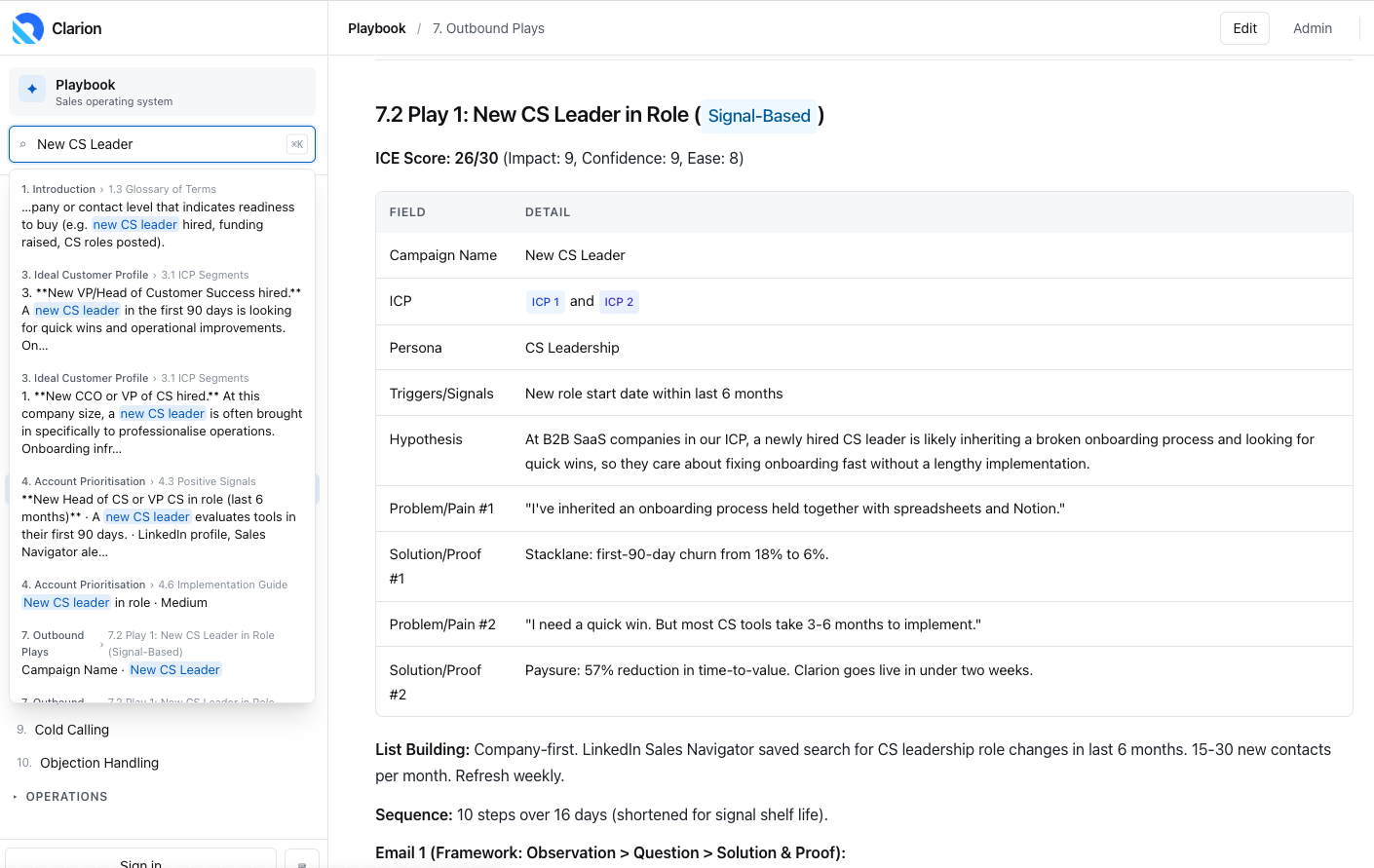Click 'New role start date within last 6 months'

[x=654, y=394]
